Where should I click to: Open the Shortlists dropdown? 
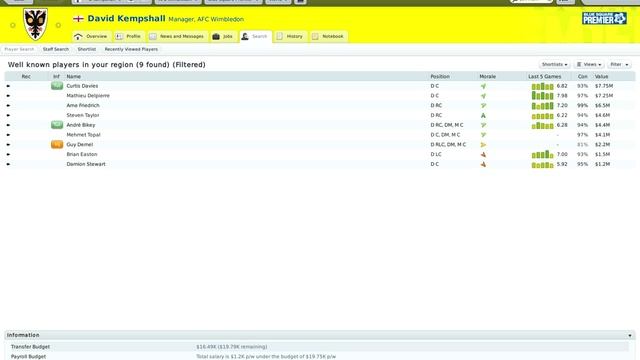554,64
